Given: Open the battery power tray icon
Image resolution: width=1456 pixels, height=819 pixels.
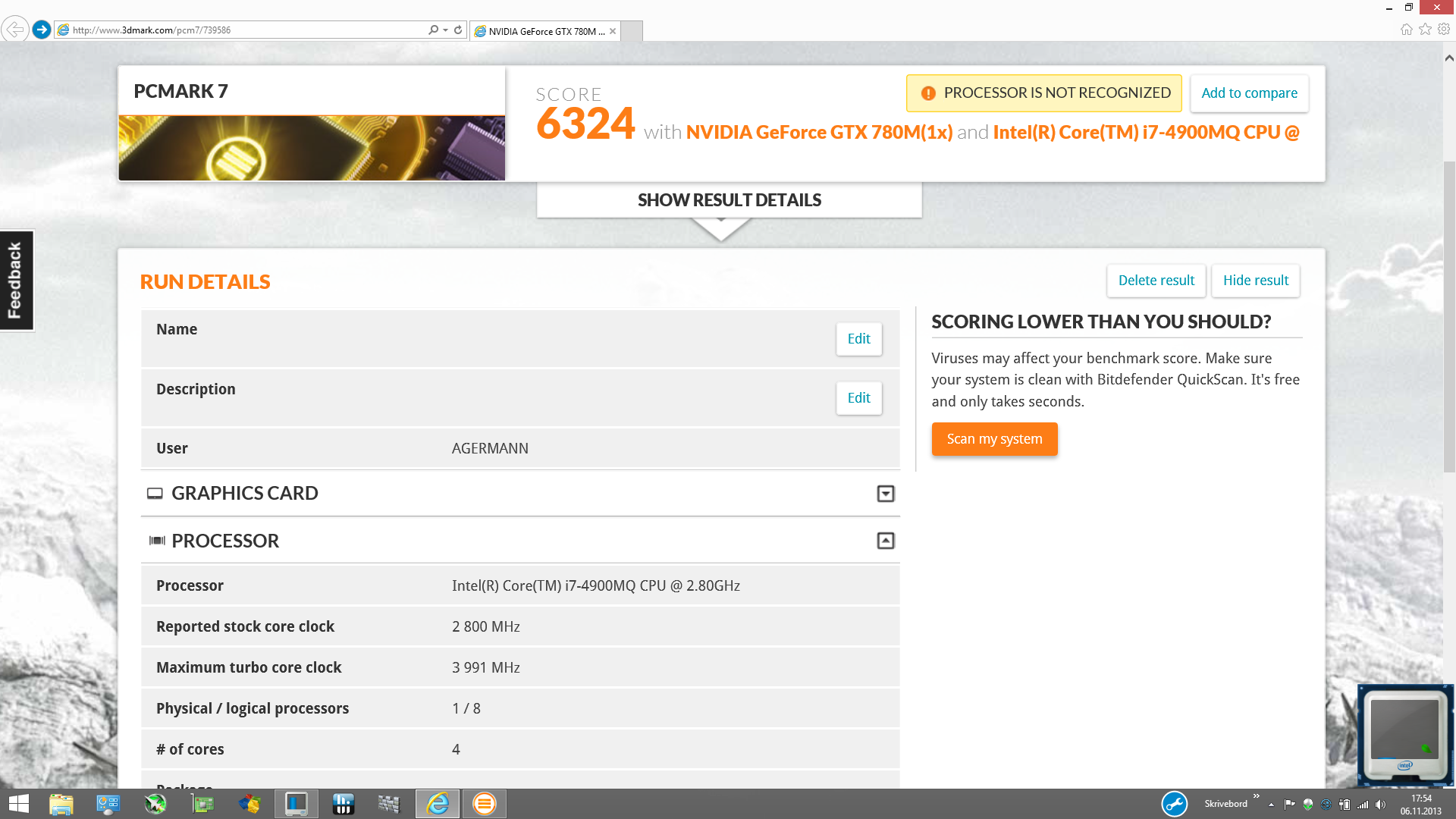Looking at the screenshot, I should click(x=1345, y=805).
